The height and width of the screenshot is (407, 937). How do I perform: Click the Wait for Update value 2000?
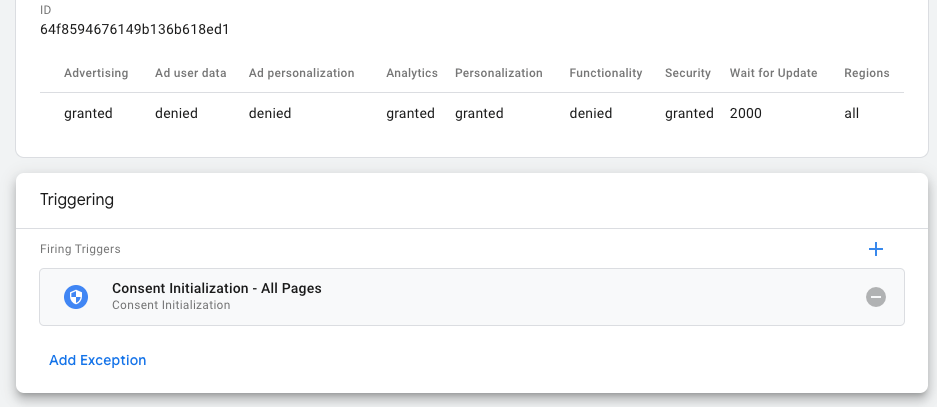(x=746, y=114)
